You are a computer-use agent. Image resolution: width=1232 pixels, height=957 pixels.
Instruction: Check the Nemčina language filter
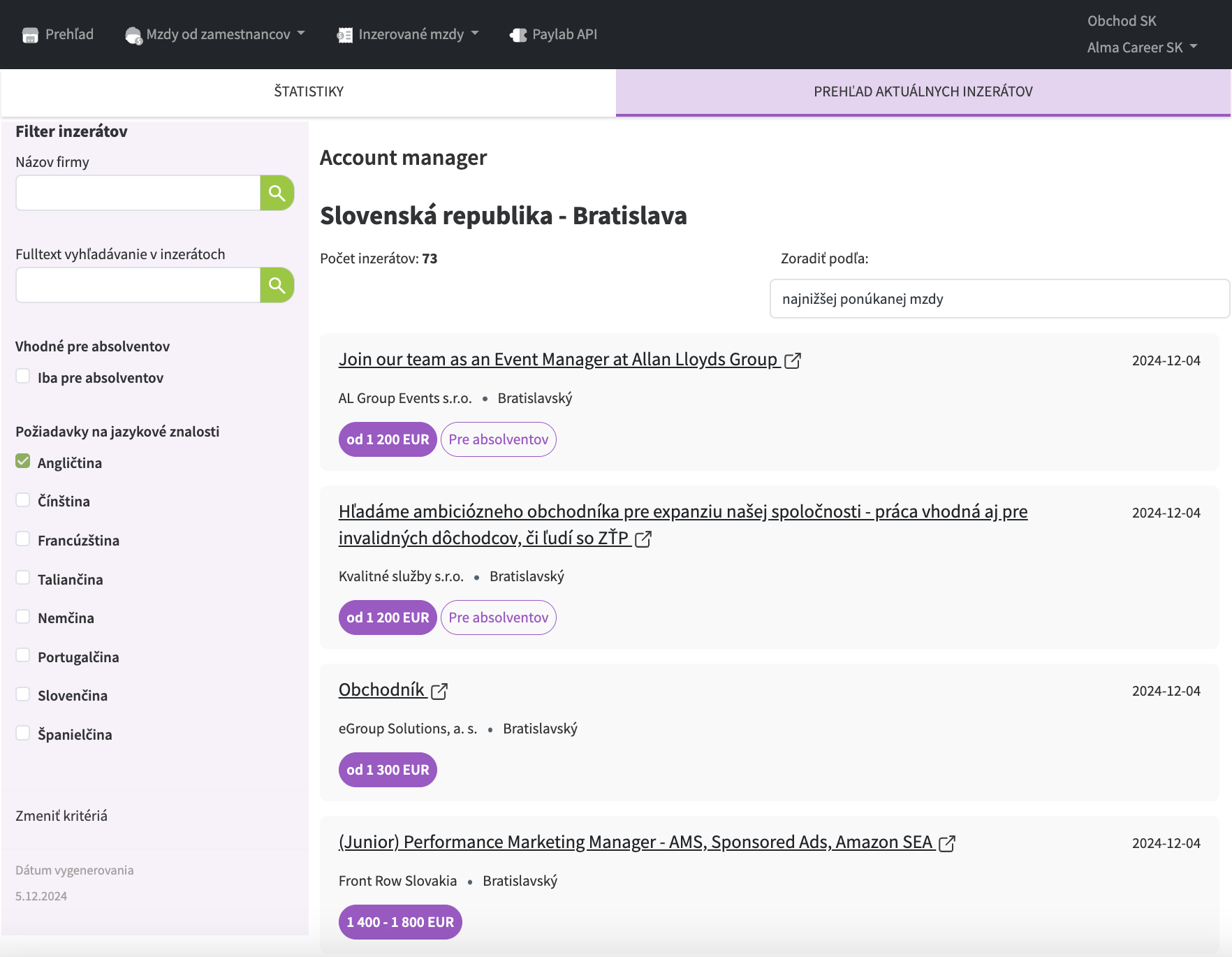pyautogui.click(x=23, y=617)
